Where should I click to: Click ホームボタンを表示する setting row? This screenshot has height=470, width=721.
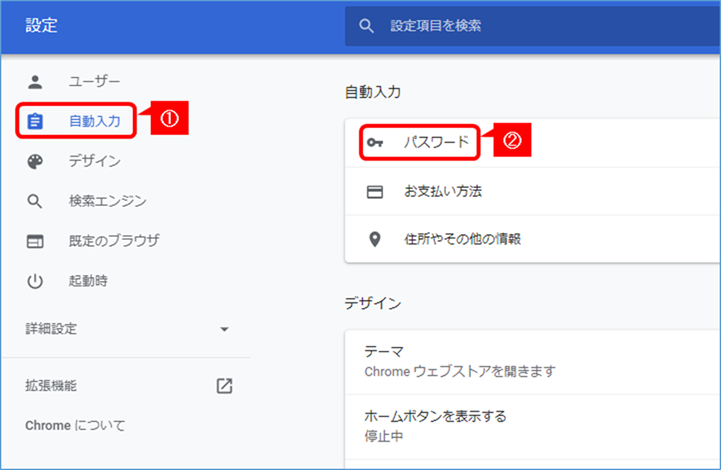pos(532,426)
